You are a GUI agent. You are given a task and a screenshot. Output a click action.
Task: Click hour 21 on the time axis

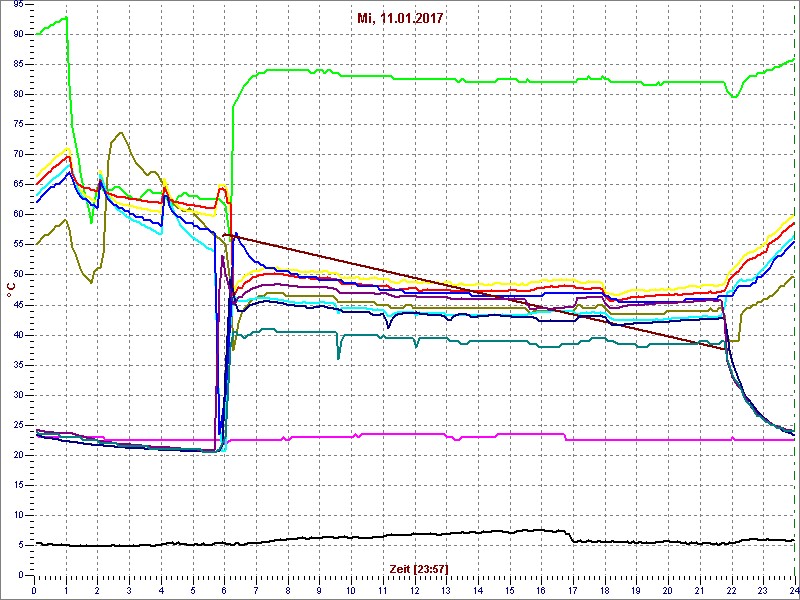[700, 590]
